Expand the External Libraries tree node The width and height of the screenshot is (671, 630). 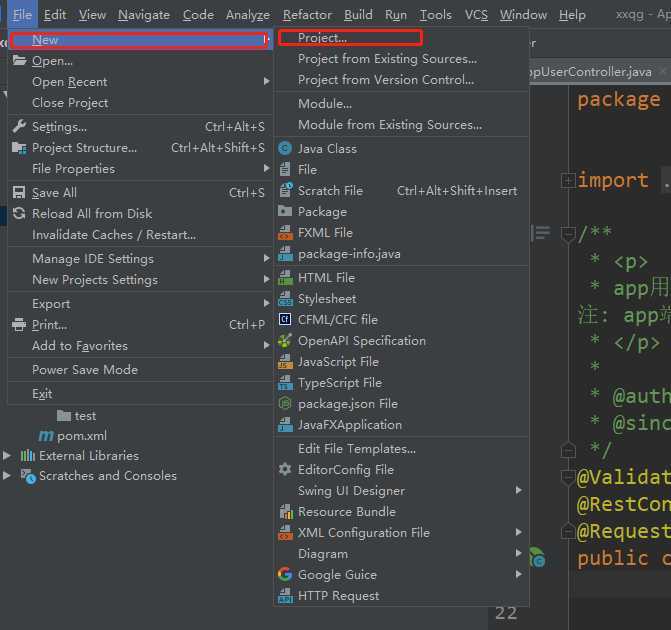tap(7, 455)
